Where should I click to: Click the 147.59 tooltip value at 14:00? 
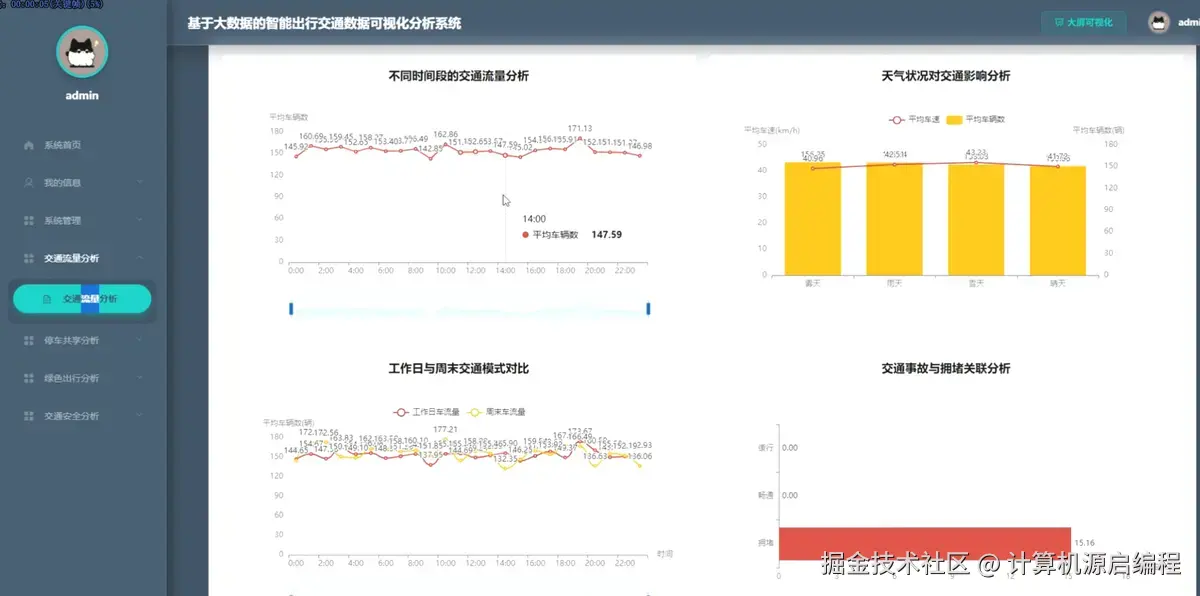point(606,235)
